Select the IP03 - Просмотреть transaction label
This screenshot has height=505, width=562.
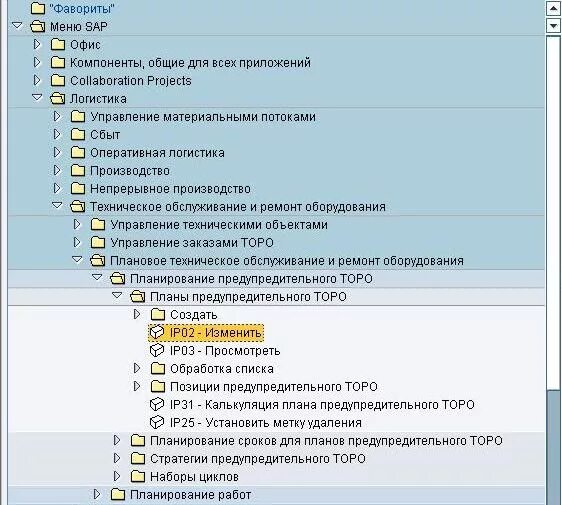[225, 351]
